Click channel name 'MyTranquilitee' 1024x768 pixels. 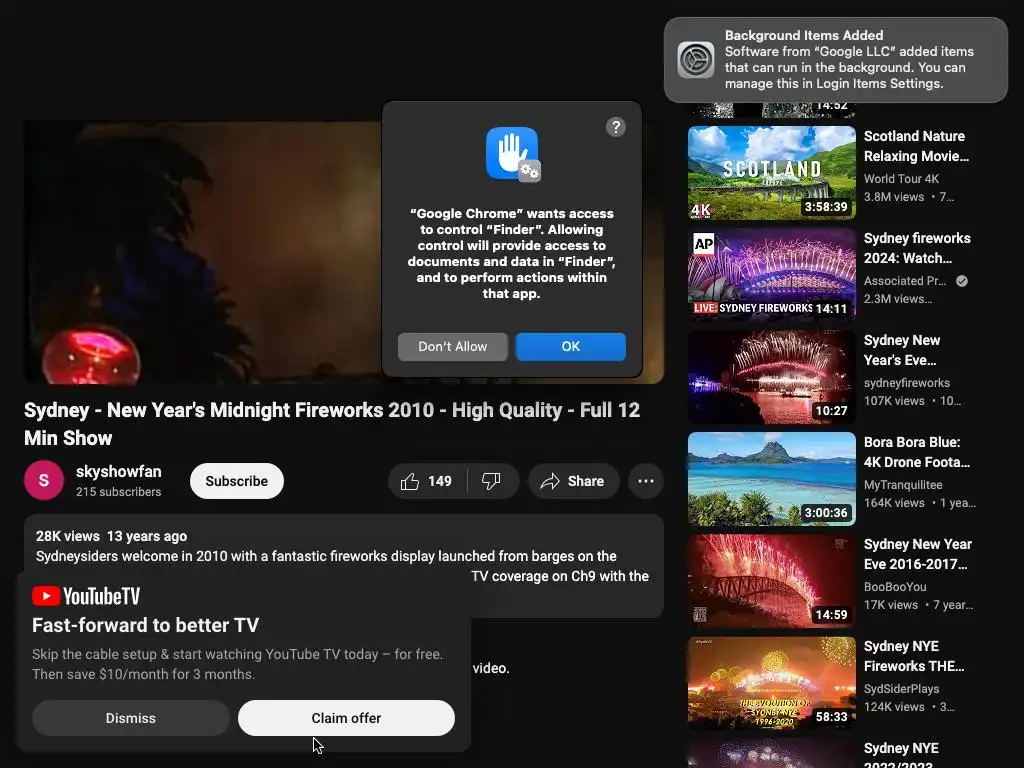tap(903, 485)
